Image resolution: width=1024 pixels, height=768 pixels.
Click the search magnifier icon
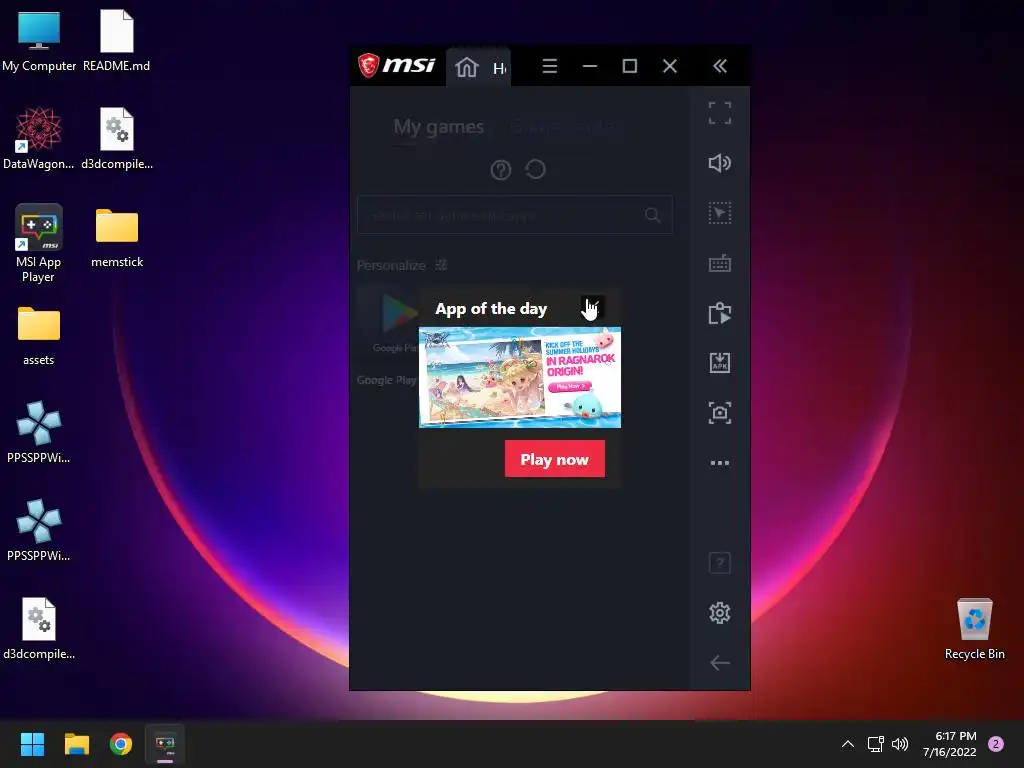coord(652,215)
